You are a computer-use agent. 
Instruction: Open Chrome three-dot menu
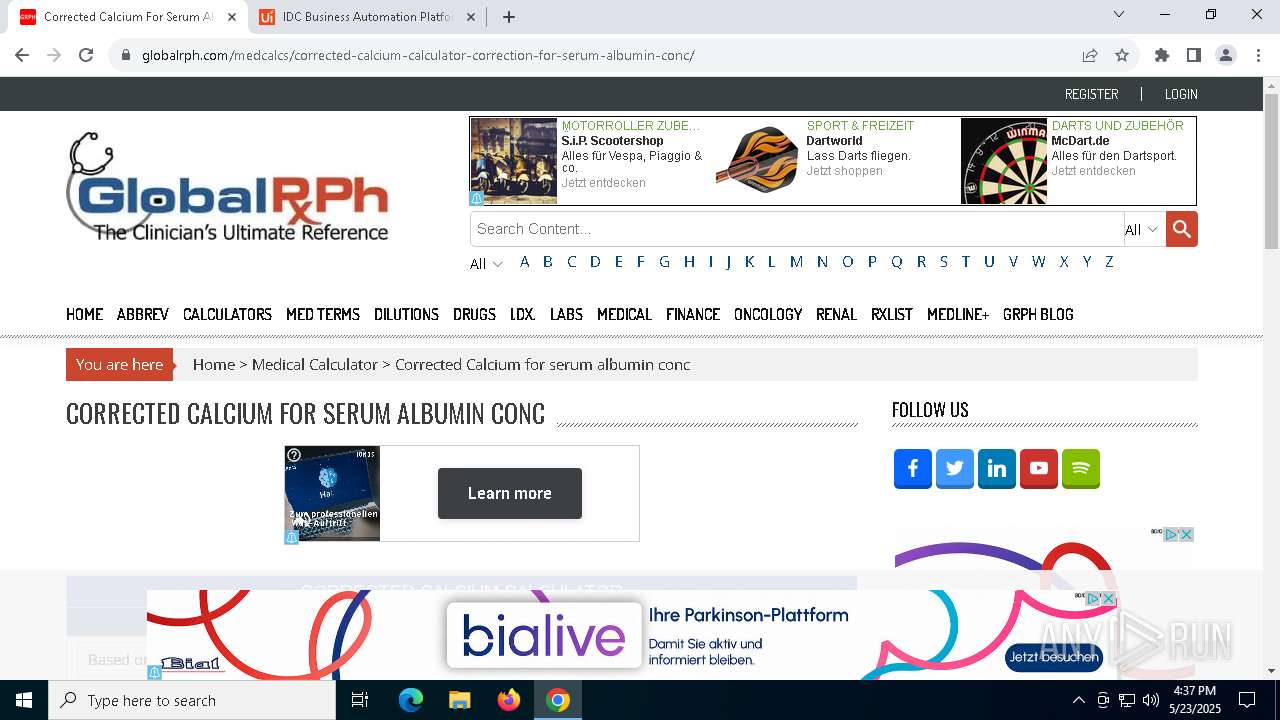(1258, 55)
